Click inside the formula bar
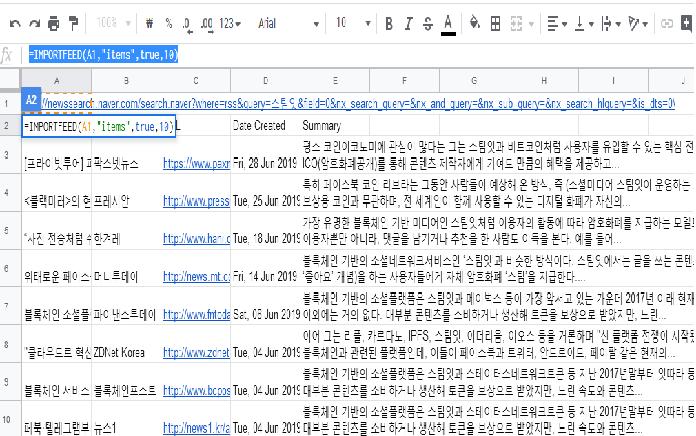This screenshot has height=436, width=696. tap(360, 55)
